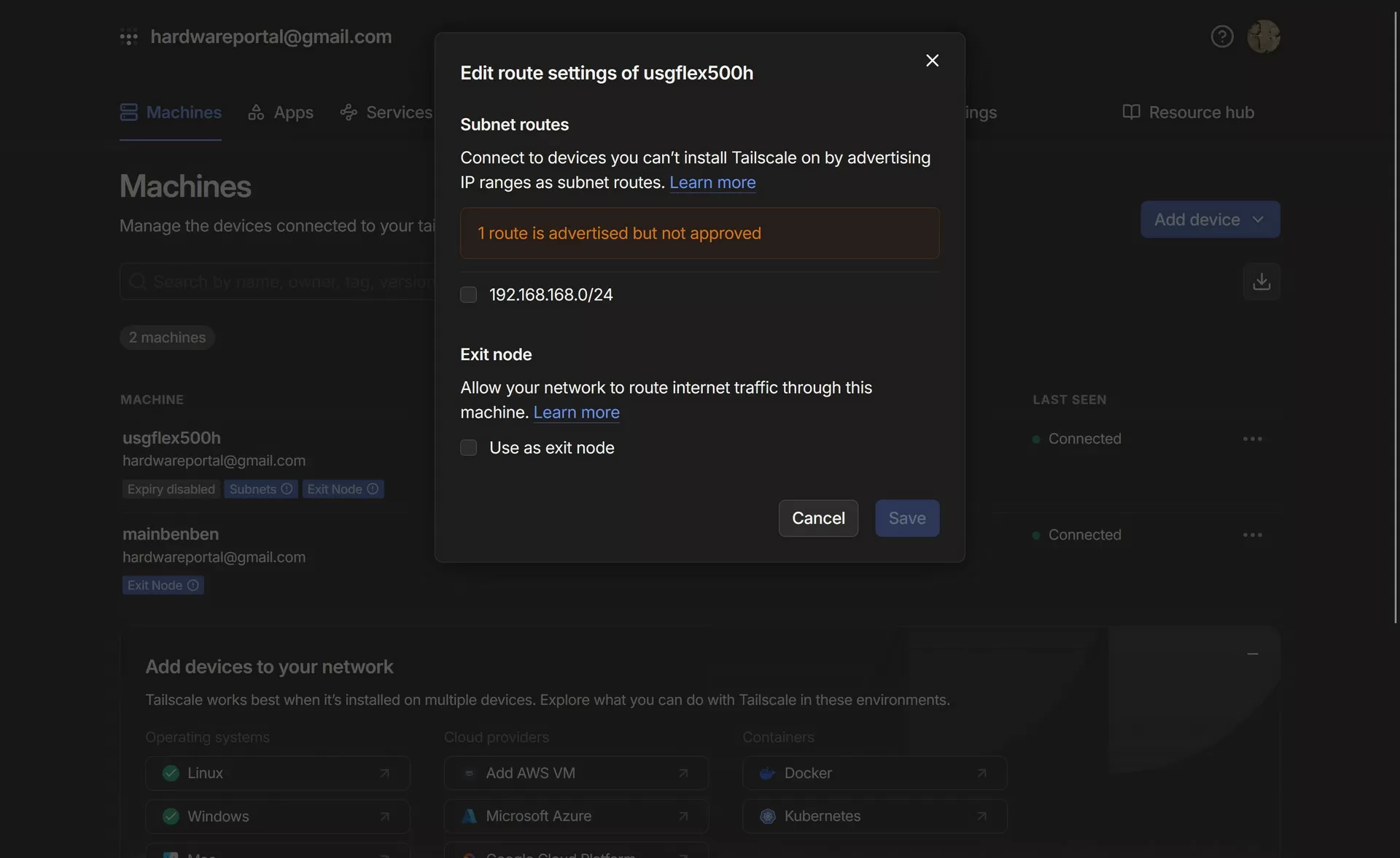Open the Linux install link arrow
This screenshot has width=1400, height=858.
(384, 773)
